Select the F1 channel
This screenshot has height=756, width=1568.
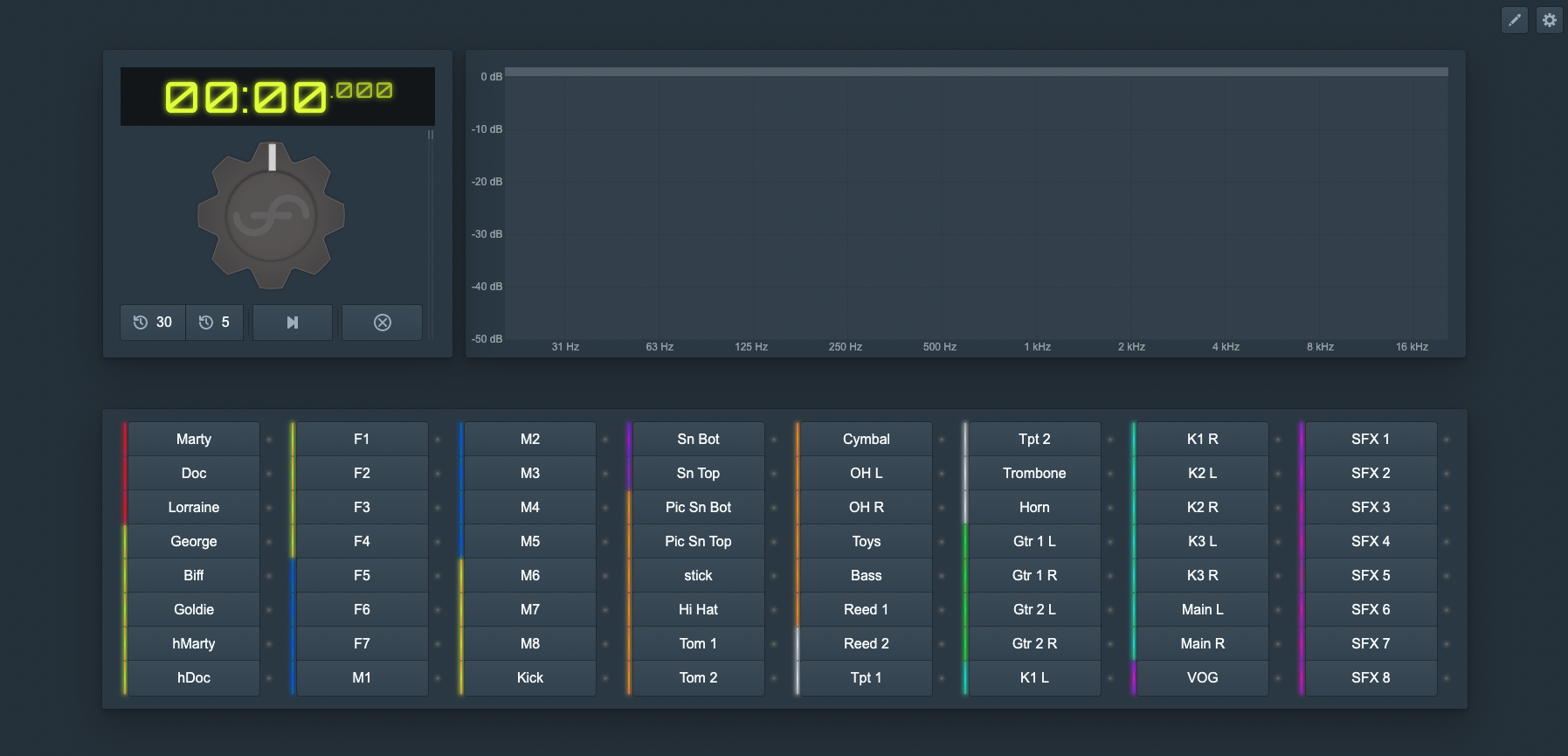pyautogui.click(x=362, y=439)
